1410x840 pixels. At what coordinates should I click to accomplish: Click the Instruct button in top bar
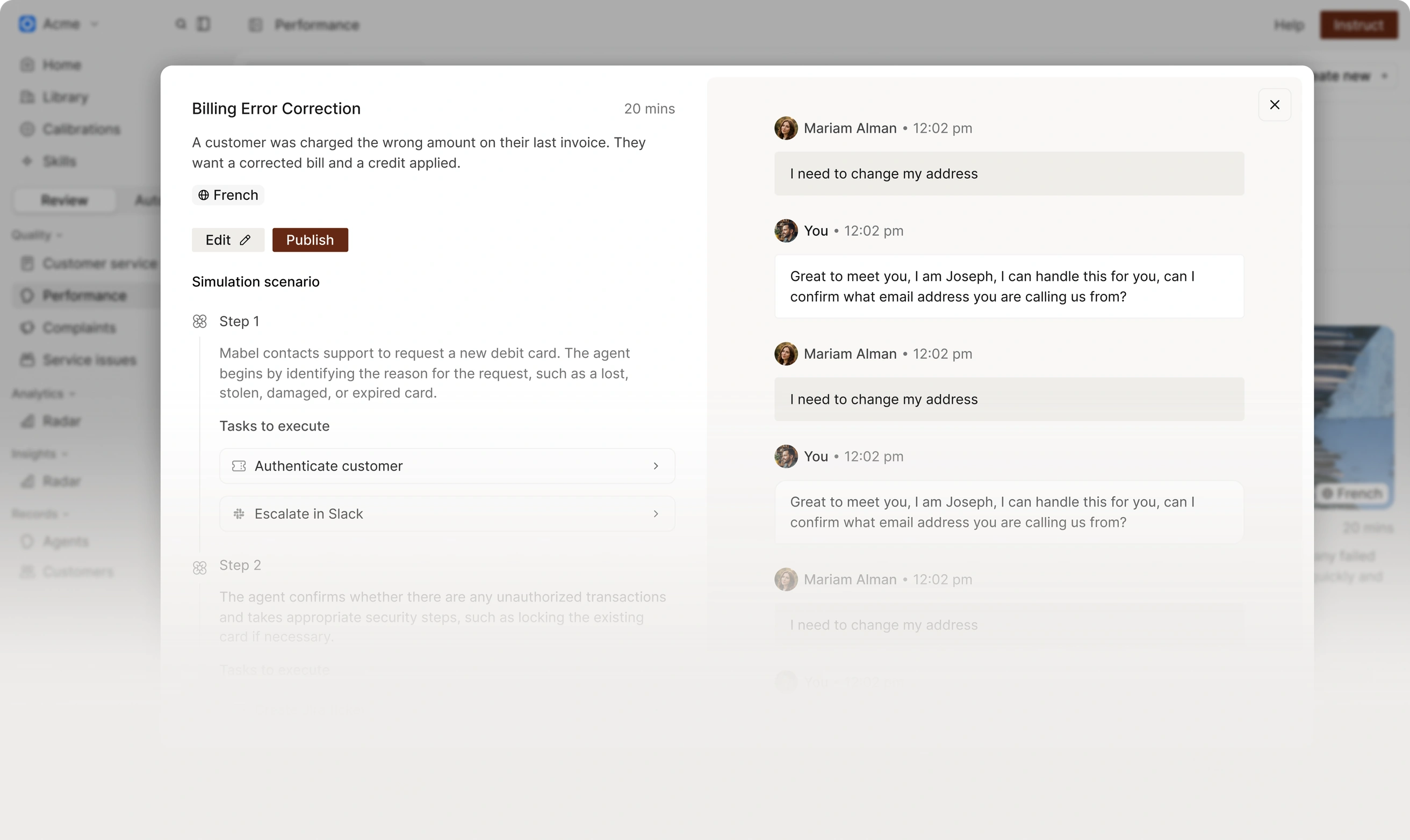click(1358, 25)
